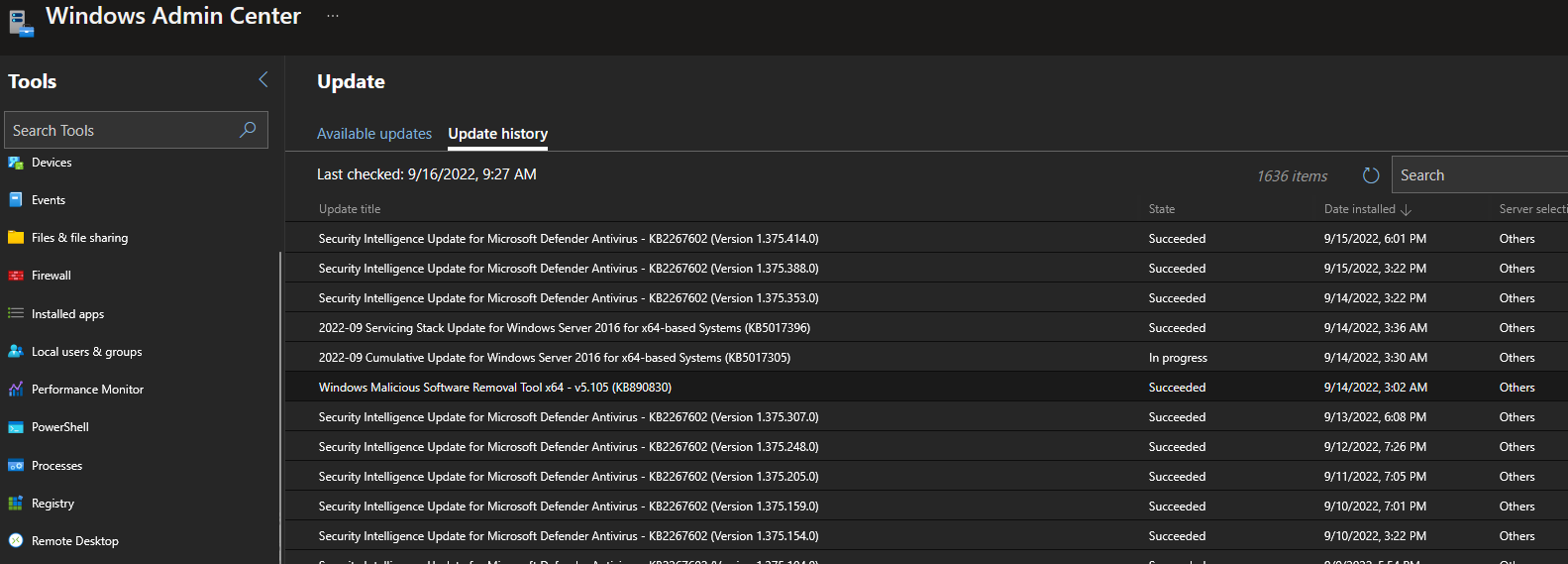The width and height of the screenshot is (1568, 564).
Task: Click the 9/14/2022, 3:36 AM date cell
Action: click(1375, 328)
